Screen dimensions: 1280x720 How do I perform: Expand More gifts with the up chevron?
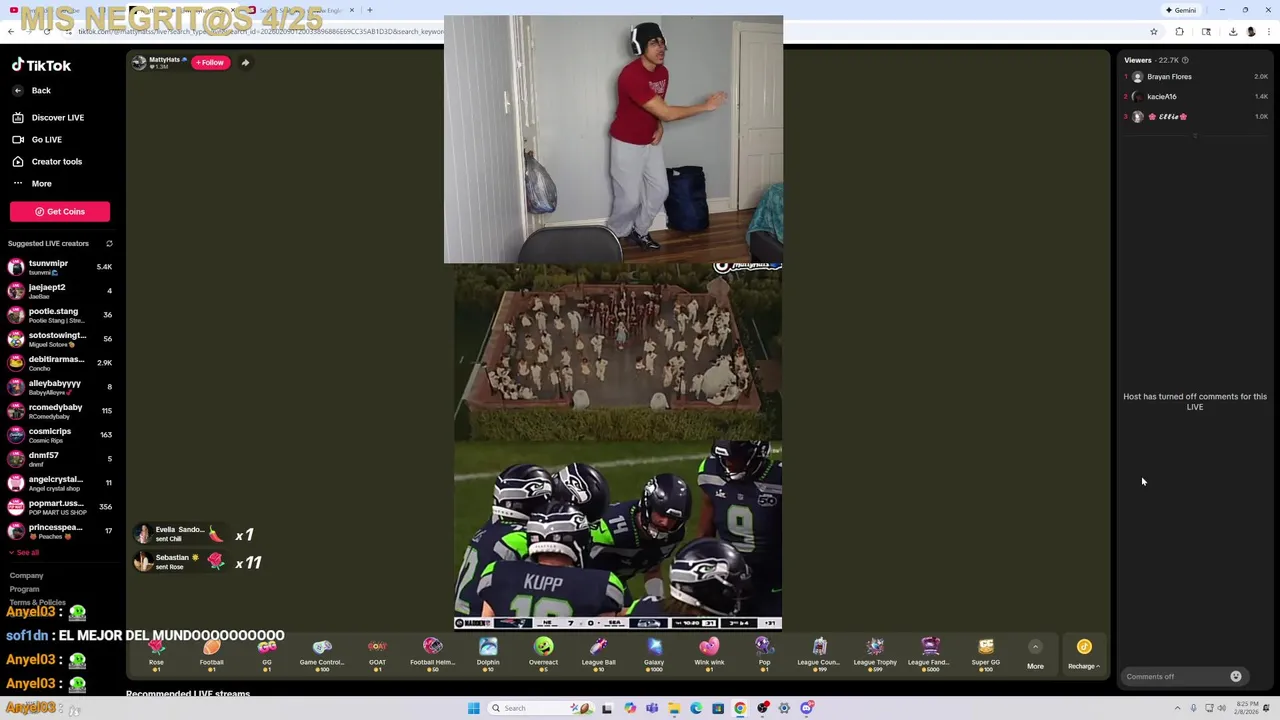1035,647
